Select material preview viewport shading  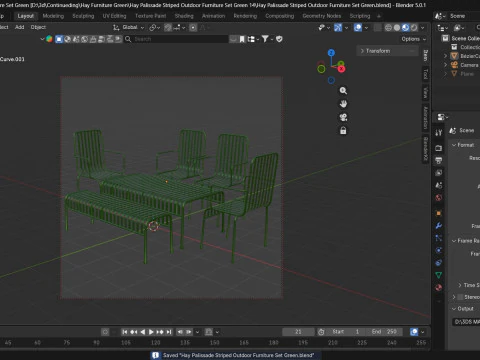pos(405,28)
